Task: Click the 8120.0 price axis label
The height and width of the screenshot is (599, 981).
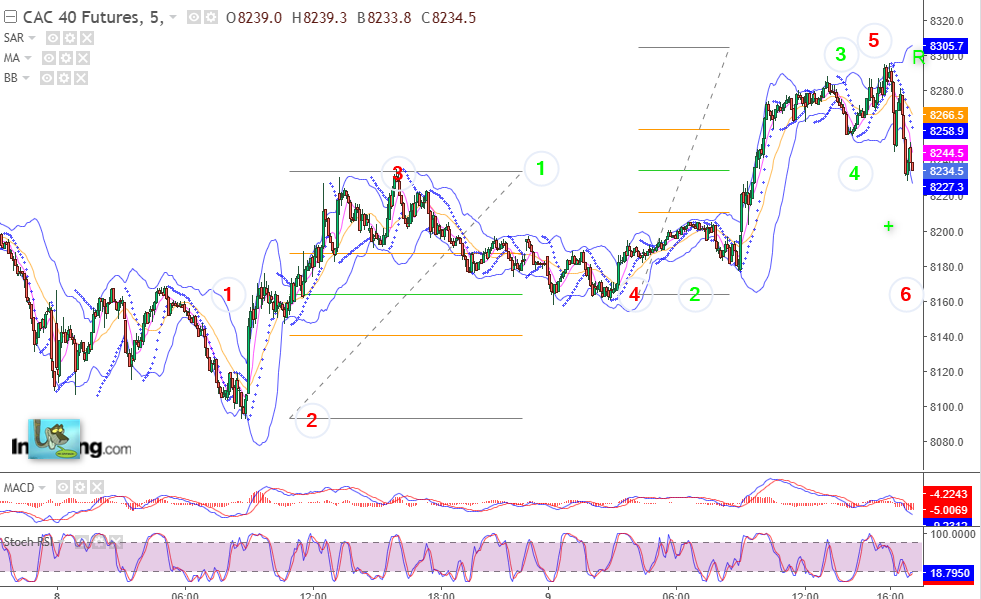Action: (947, 372)
